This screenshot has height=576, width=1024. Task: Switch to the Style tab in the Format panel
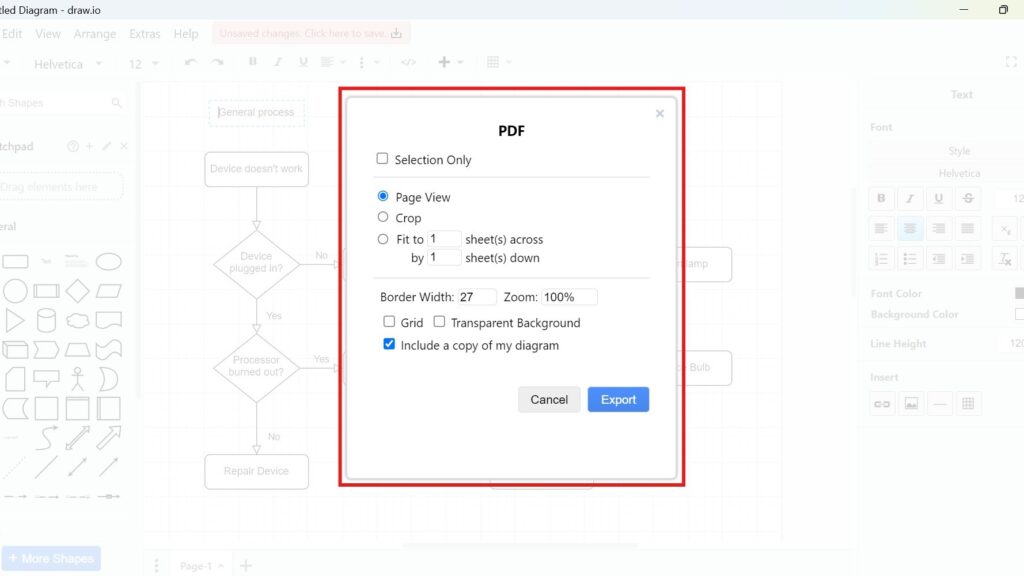coord(958,150)
